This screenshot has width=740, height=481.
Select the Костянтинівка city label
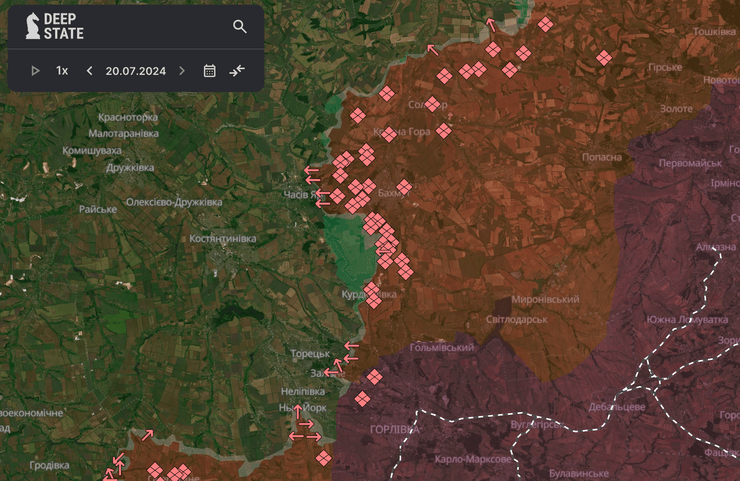pos(223,238)
